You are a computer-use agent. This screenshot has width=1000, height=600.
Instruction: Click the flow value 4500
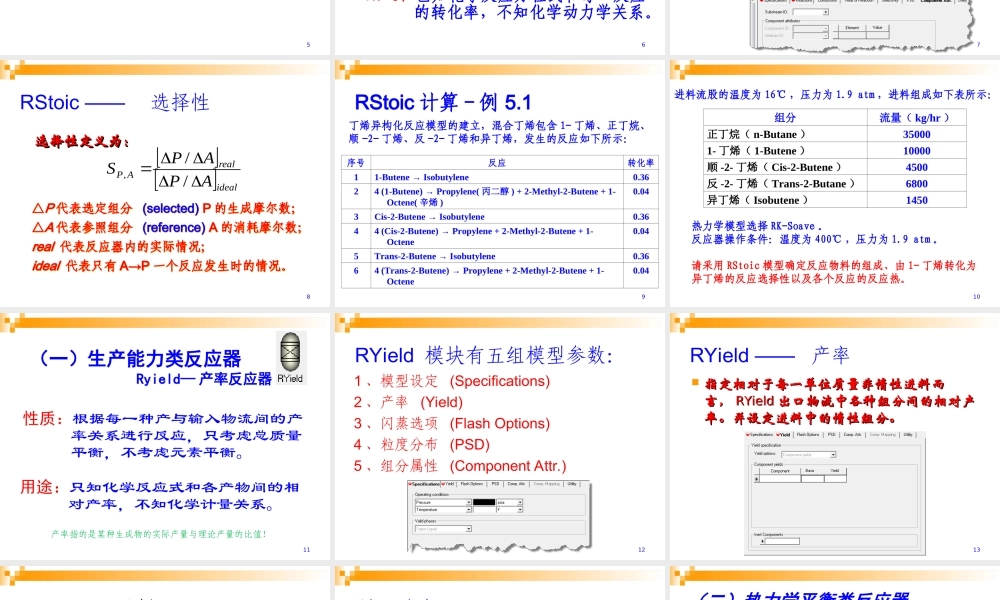916,168
